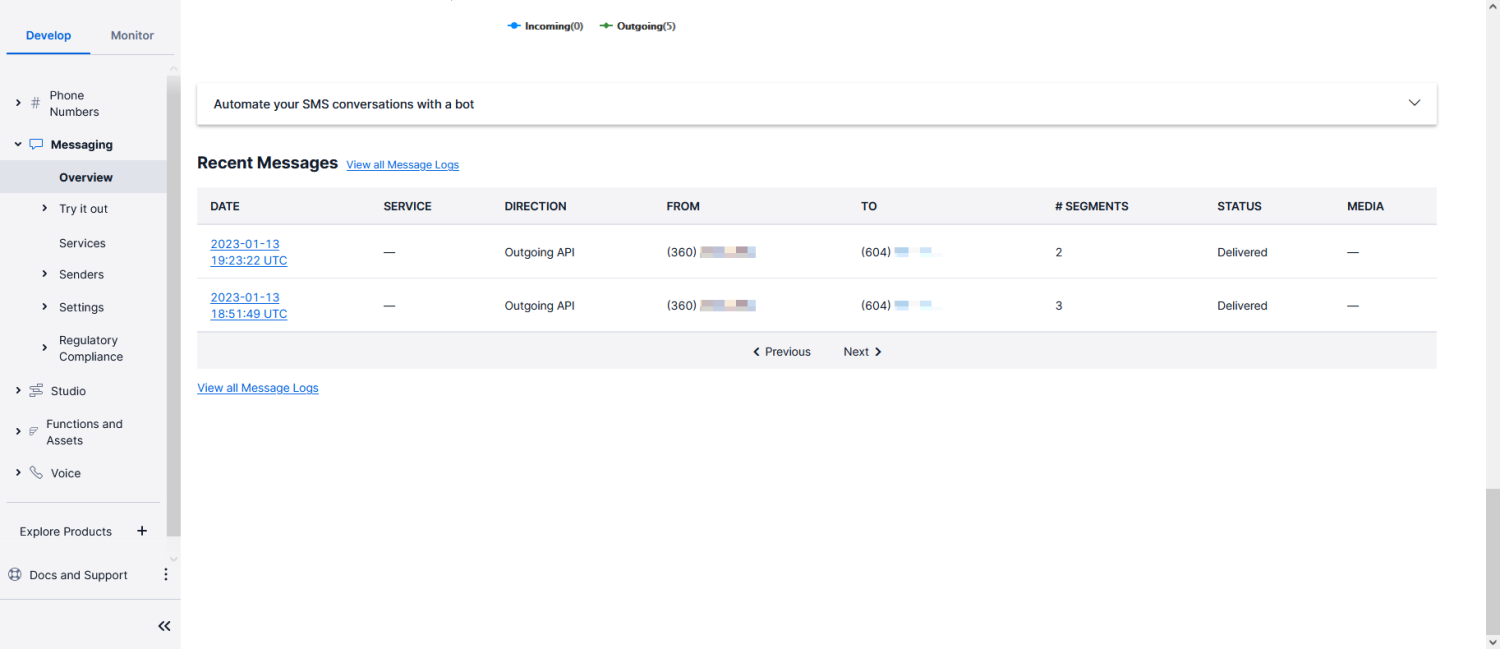Click the page vertical scrollbar
This screenshot has width=1500, height=649.
(x=1492, y=560)
